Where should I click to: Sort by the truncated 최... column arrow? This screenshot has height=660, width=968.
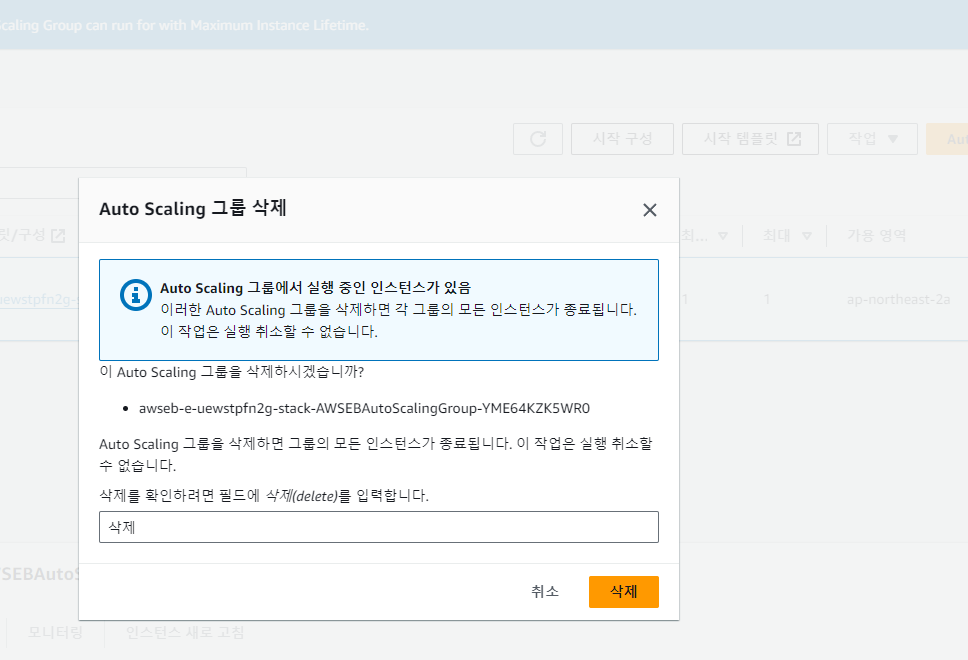(723, 236)
